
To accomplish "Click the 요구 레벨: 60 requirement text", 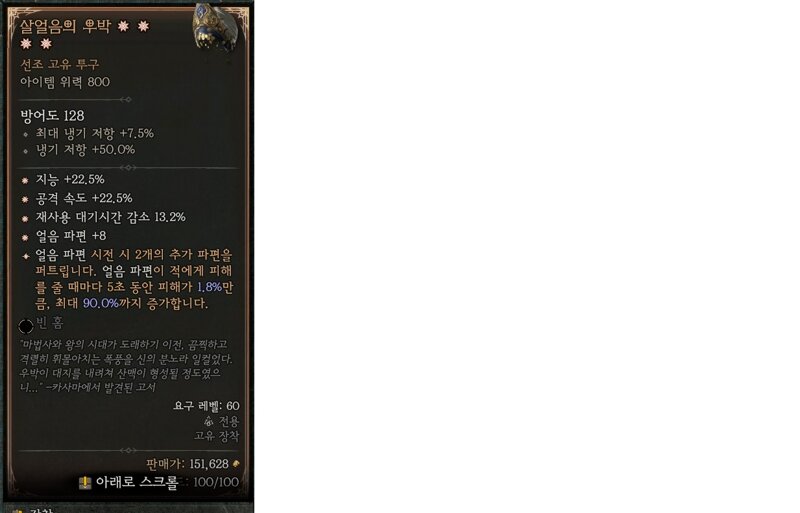I will tap(206, 406).
